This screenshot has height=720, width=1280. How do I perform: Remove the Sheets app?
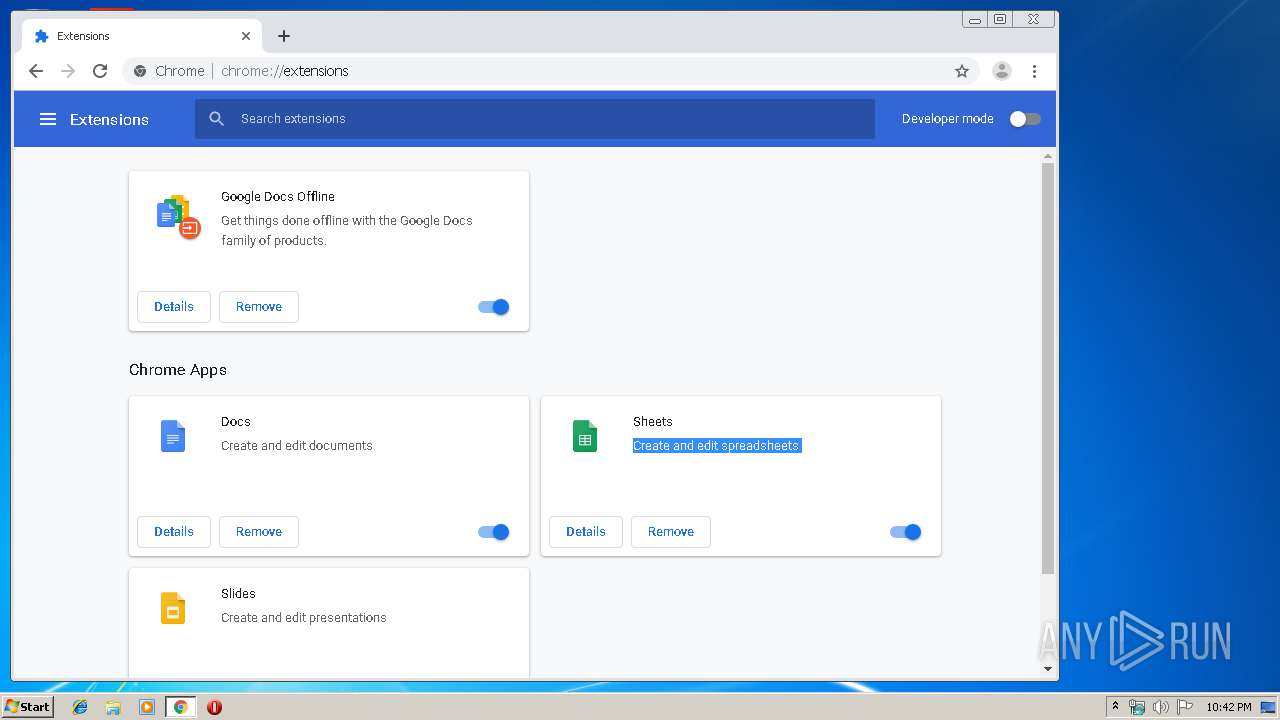(x=671, y=532)
